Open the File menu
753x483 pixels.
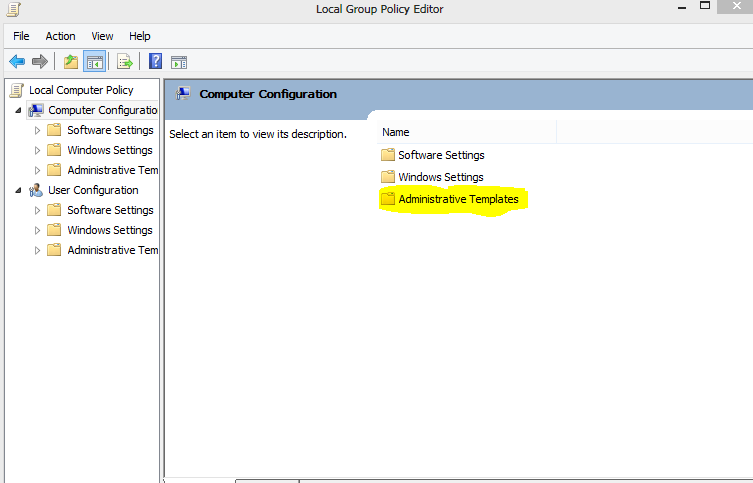coord(21,36)
